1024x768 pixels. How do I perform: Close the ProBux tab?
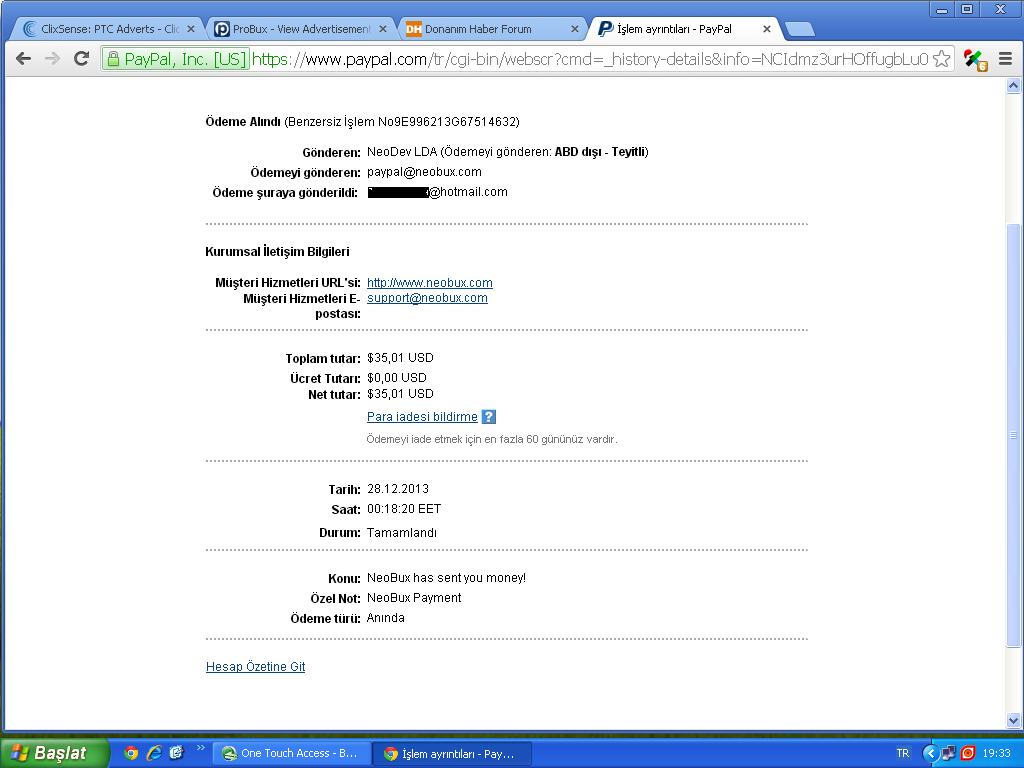tap(383, 29)
